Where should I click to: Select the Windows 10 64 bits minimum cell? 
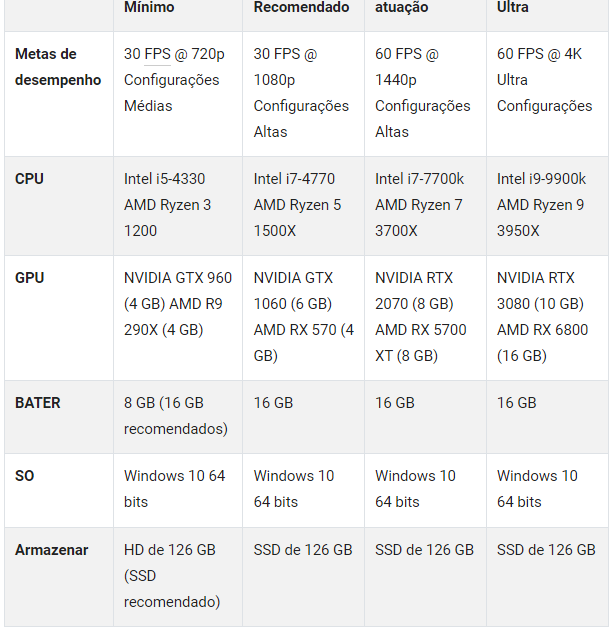coord(174,489)
